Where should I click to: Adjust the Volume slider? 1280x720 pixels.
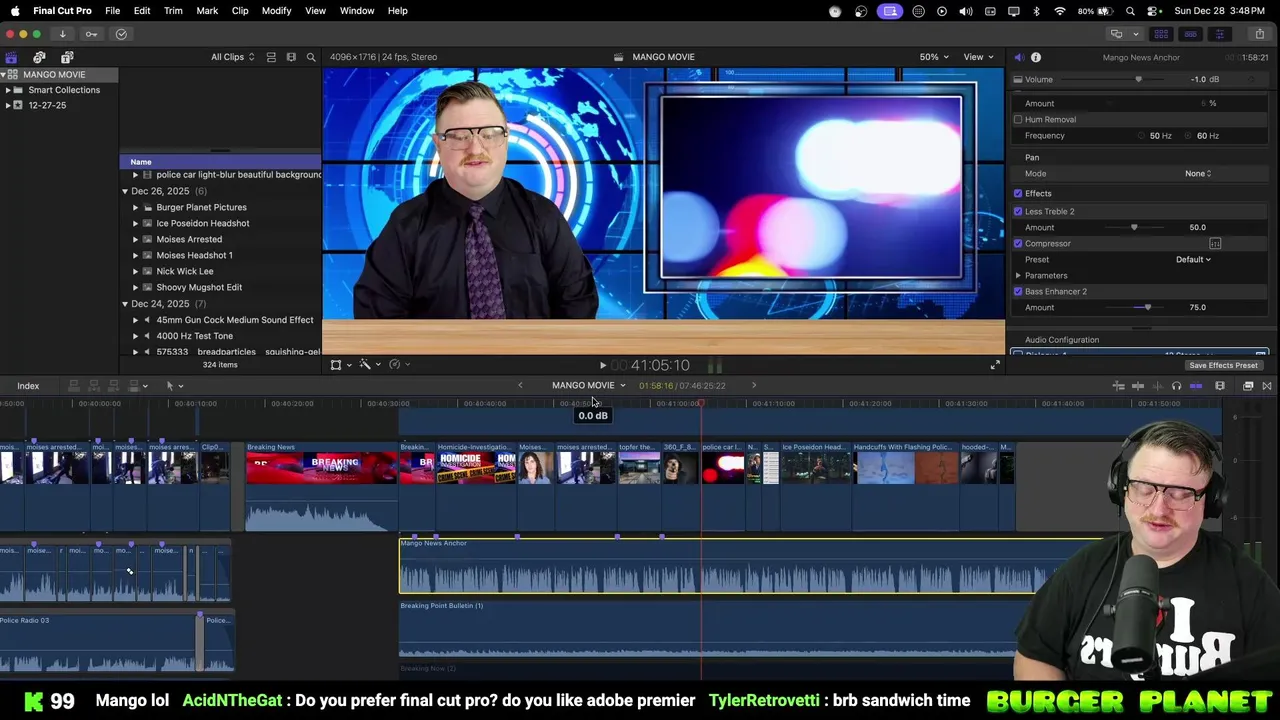pos(1138,80)
